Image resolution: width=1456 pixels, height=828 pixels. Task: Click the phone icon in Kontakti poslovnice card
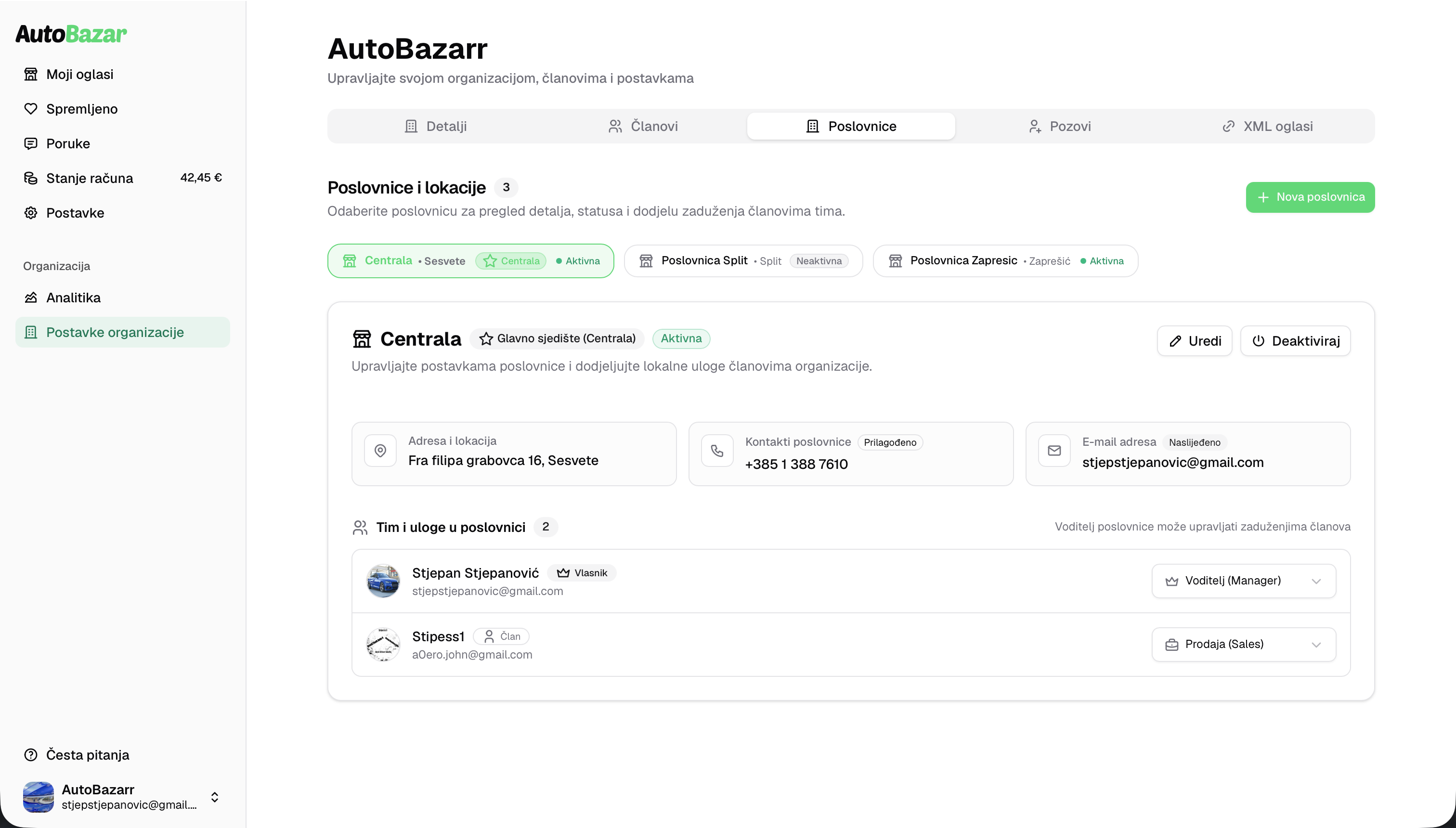pos(717,451)
